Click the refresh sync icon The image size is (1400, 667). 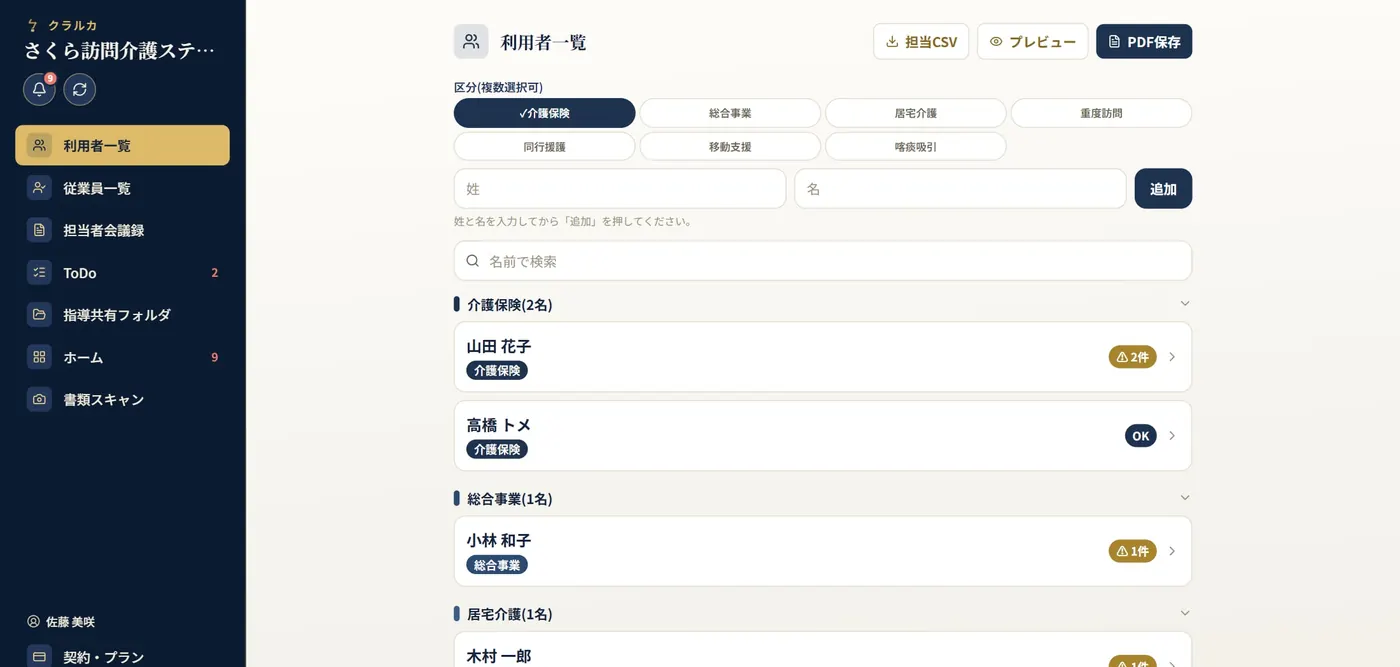80,89
